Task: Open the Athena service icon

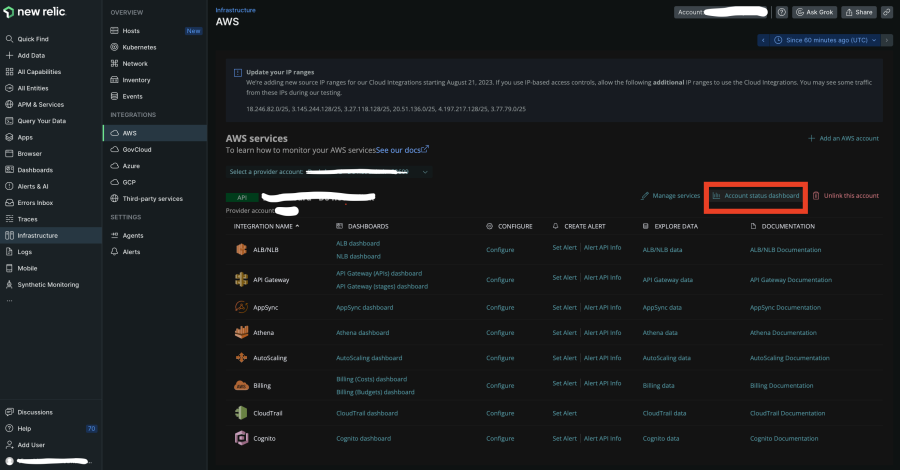Action: 241,332
